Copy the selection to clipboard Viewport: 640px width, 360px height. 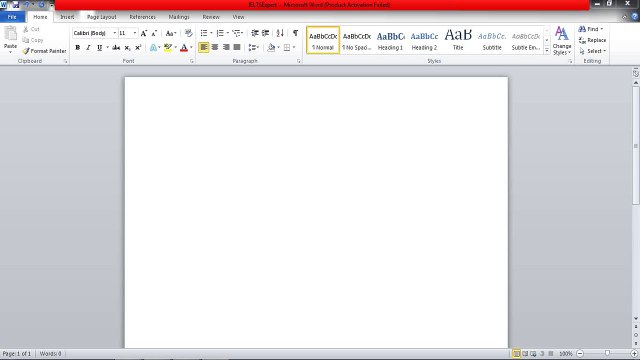tap(33, 40)
